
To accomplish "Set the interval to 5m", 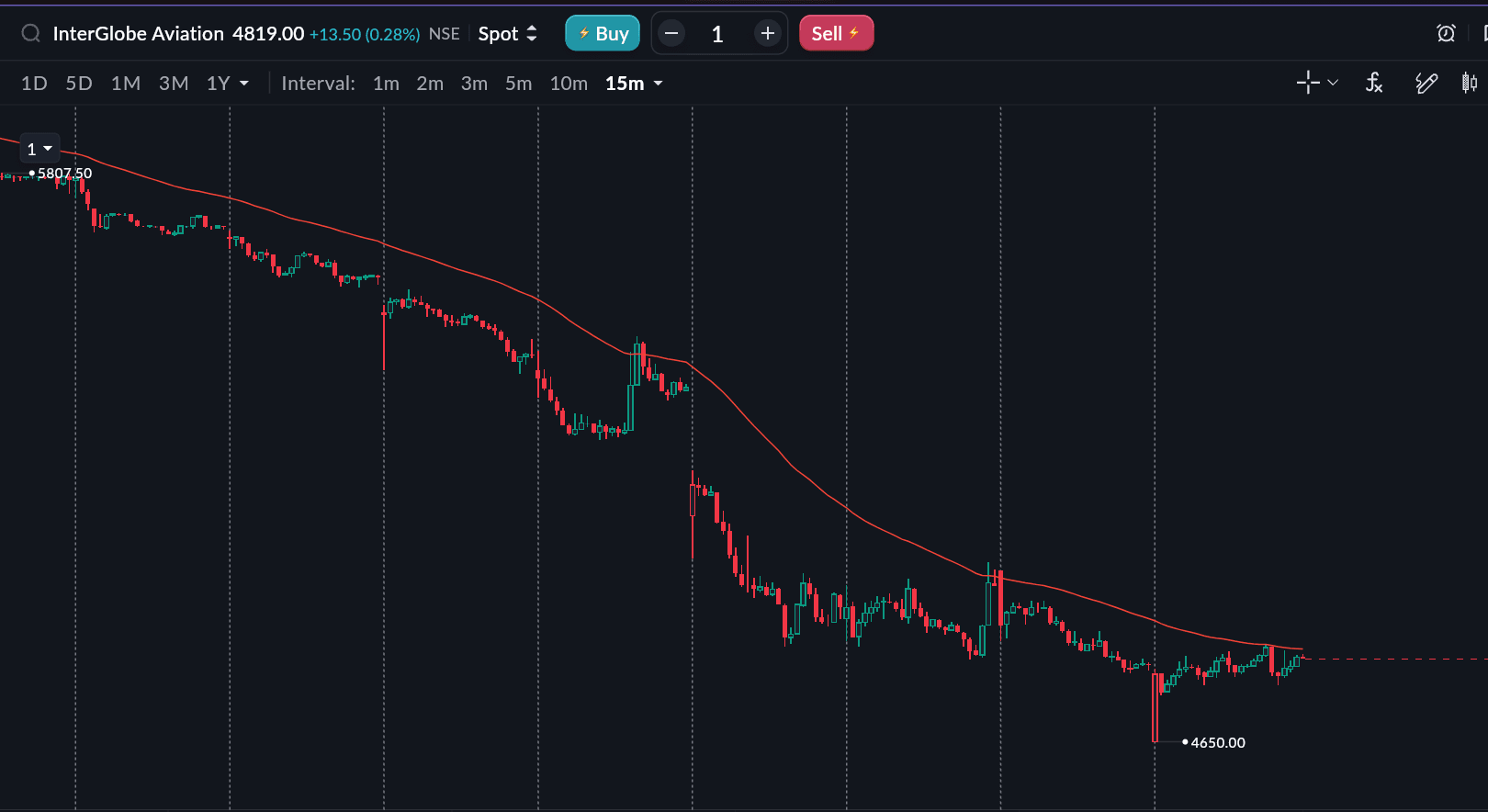I will (518, 84).
